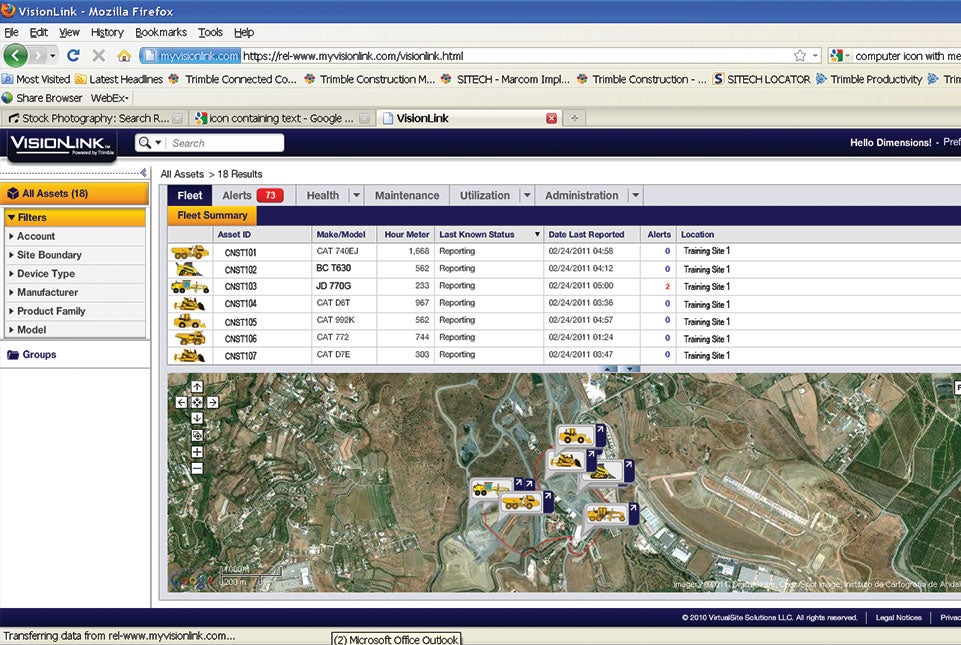Click the Share Browser toolbar item
Viewport: 961px width, 645px height.
[x=42, y=98]
